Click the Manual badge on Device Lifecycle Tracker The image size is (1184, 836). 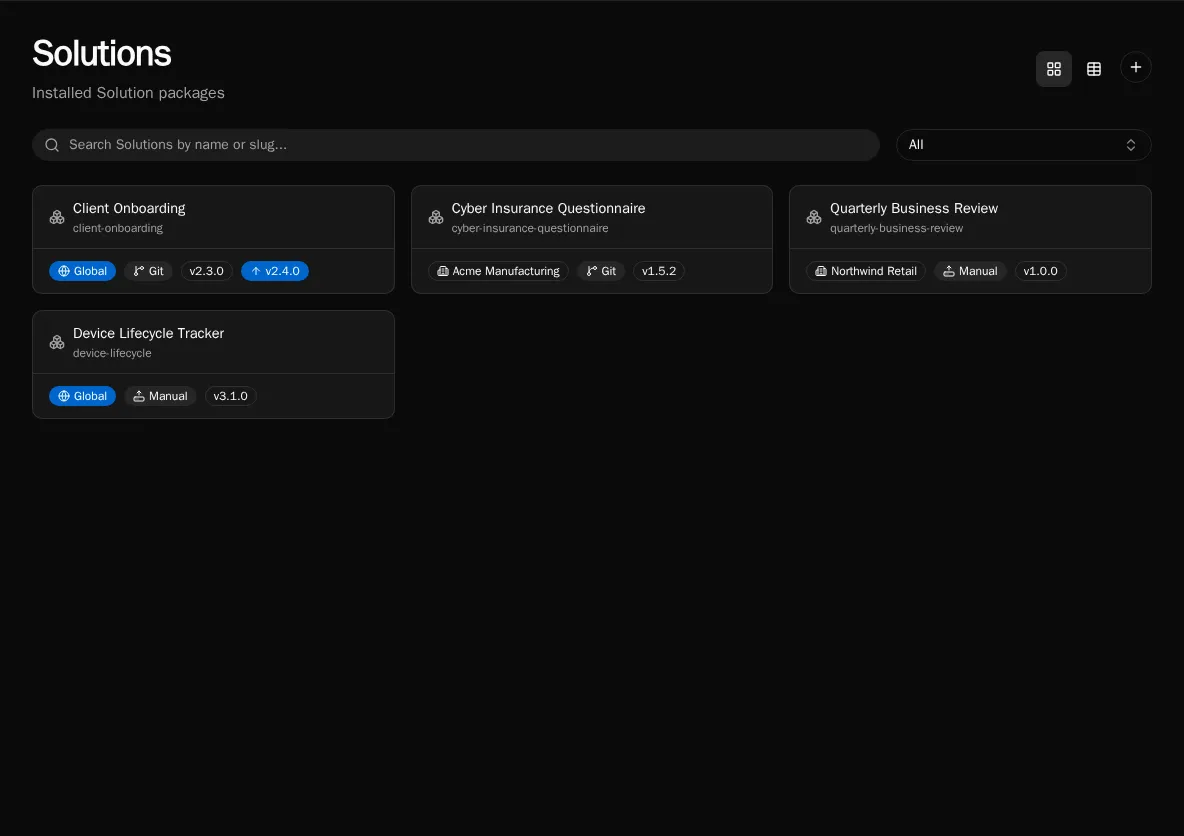pyautogui.click(x=160, y=396)
